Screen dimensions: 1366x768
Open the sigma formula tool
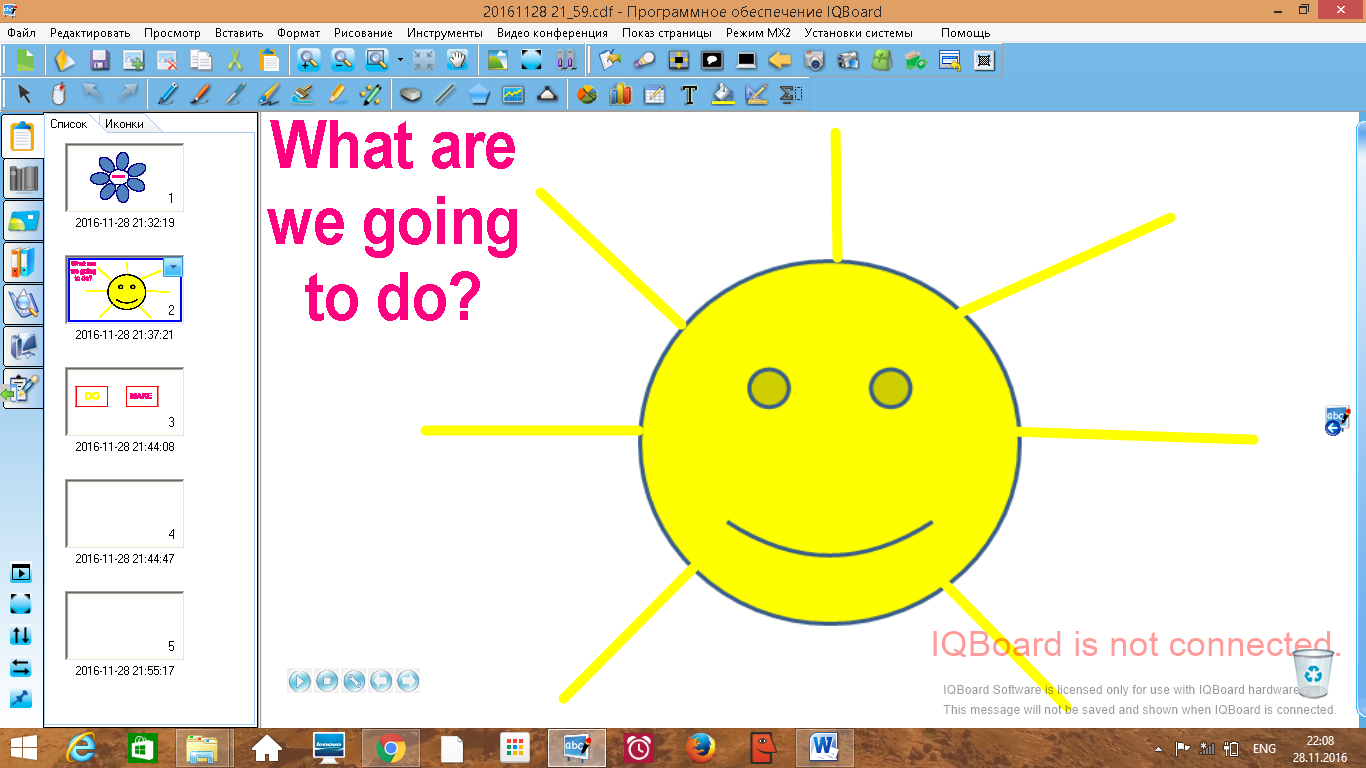point(791,95)
